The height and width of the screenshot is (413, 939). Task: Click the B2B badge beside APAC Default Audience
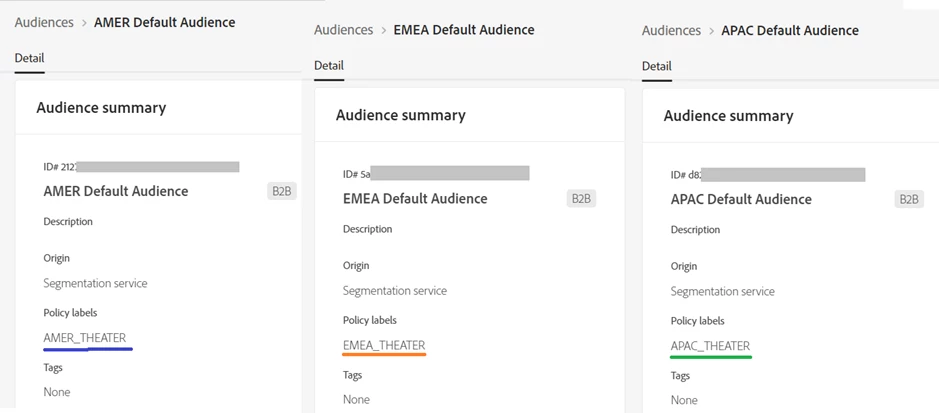[x=908, y=200]
